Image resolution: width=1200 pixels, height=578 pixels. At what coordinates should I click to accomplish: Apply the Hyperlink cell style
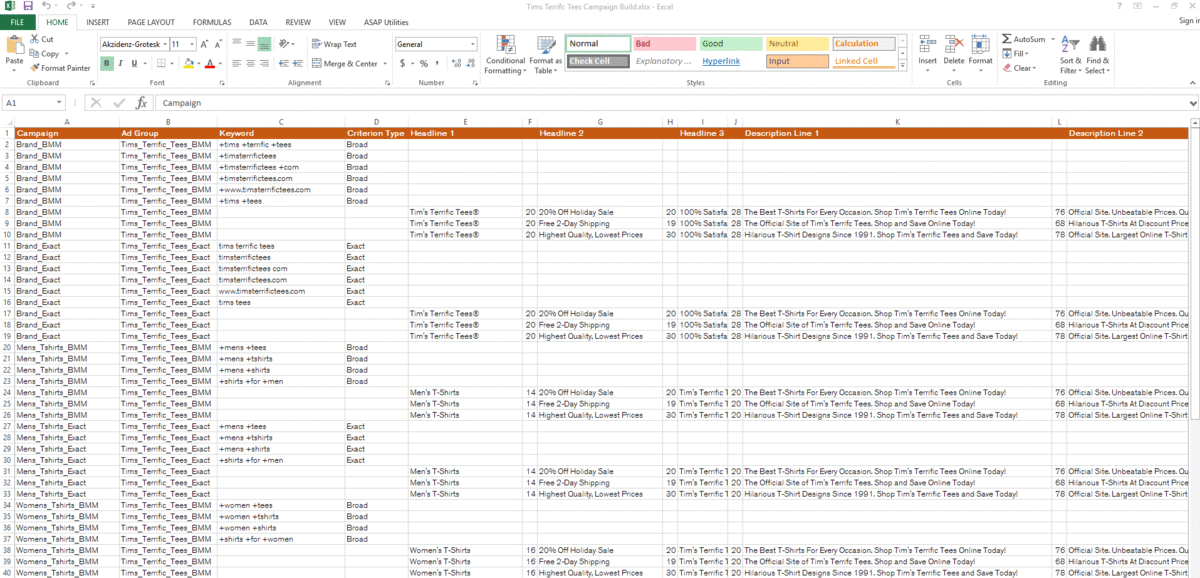tap(721, 61)
